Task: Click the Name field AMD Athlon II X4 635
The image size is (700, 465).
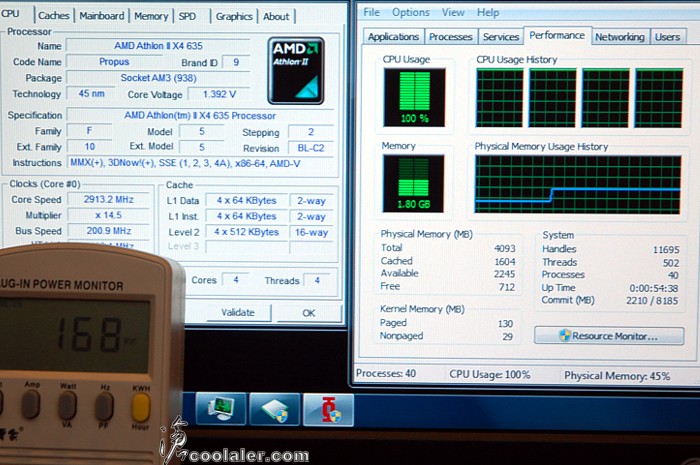Action: coord(158,46)
